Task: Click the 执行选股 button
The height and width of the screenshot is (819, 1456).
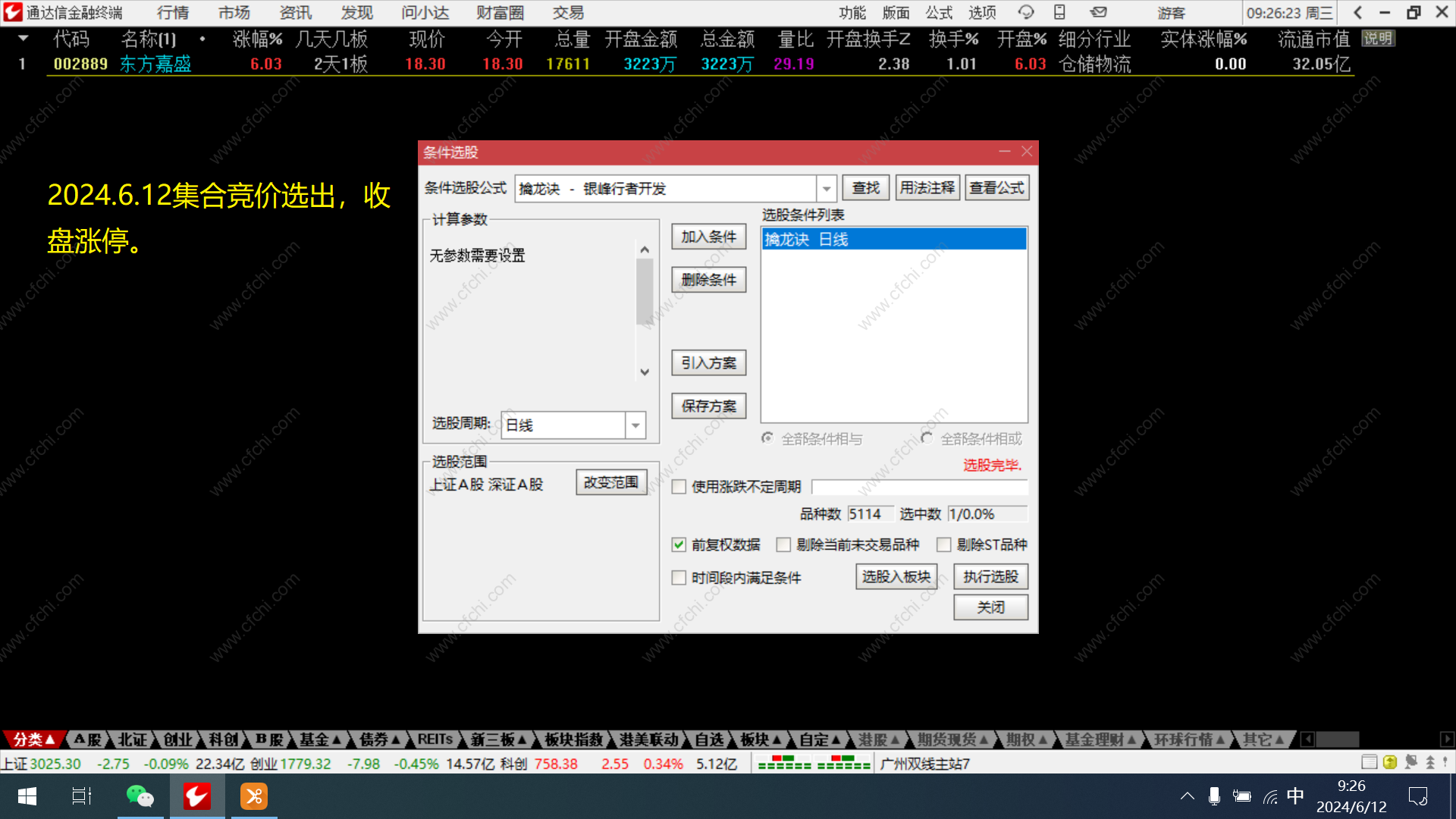Action: [990, 577]
